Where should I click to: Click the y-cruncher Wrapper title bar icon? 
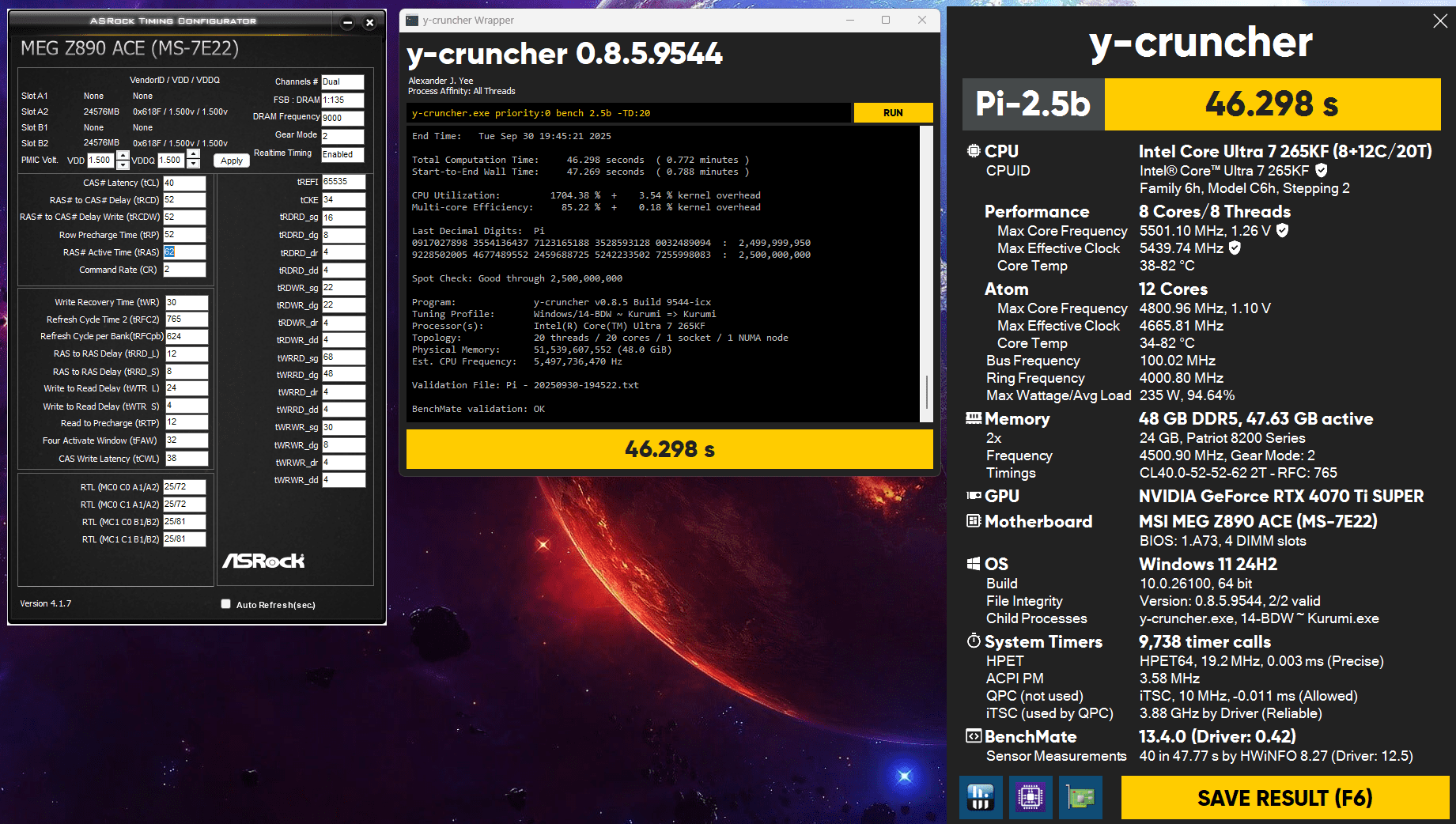(x=412, y=20)
